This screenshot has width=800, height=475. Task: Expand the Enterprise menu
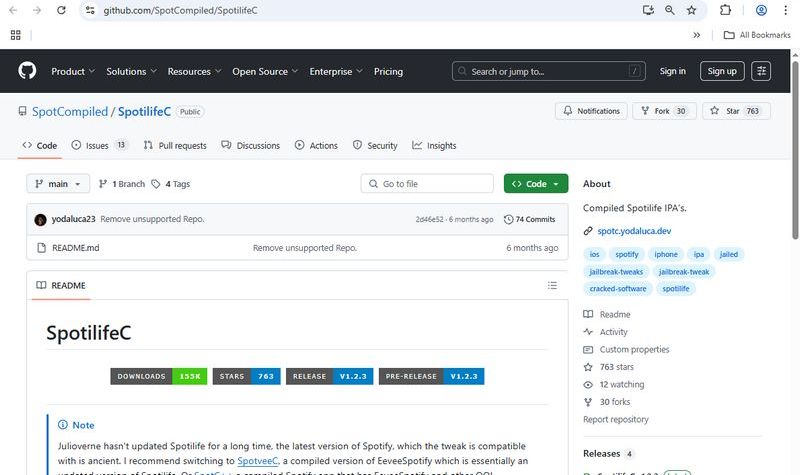[336, 71]
